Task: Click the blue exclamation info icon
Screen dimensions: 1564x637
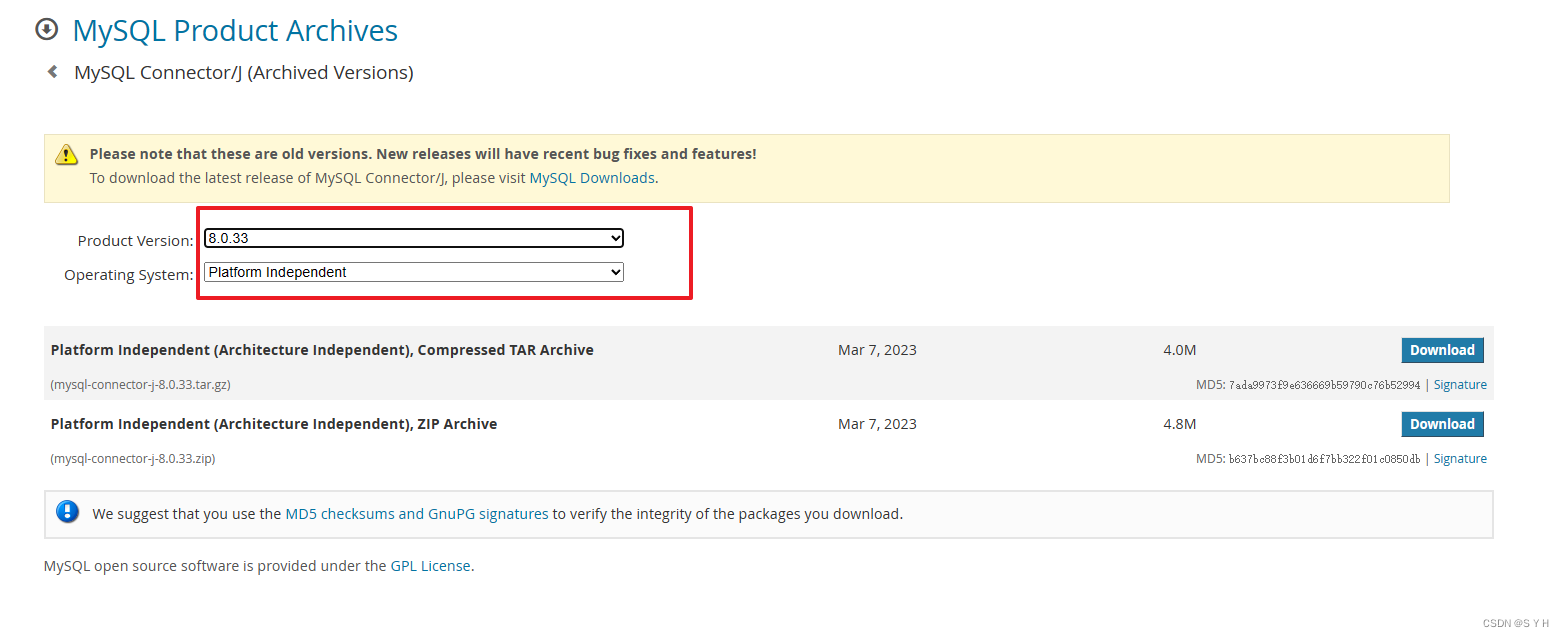Action: point(67,512)
